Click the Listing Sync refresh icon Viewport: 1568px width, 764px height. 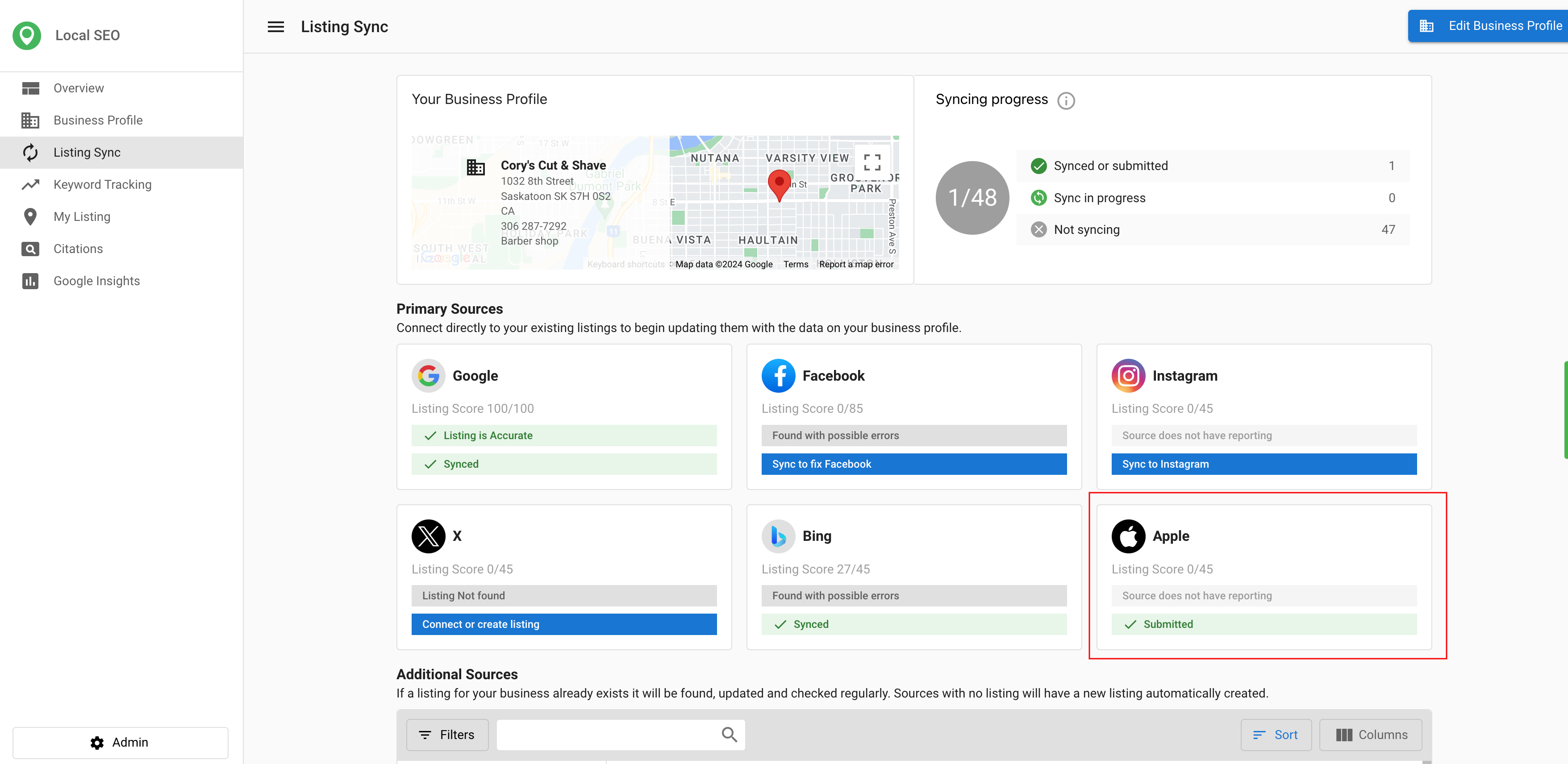tap(30, 153)
